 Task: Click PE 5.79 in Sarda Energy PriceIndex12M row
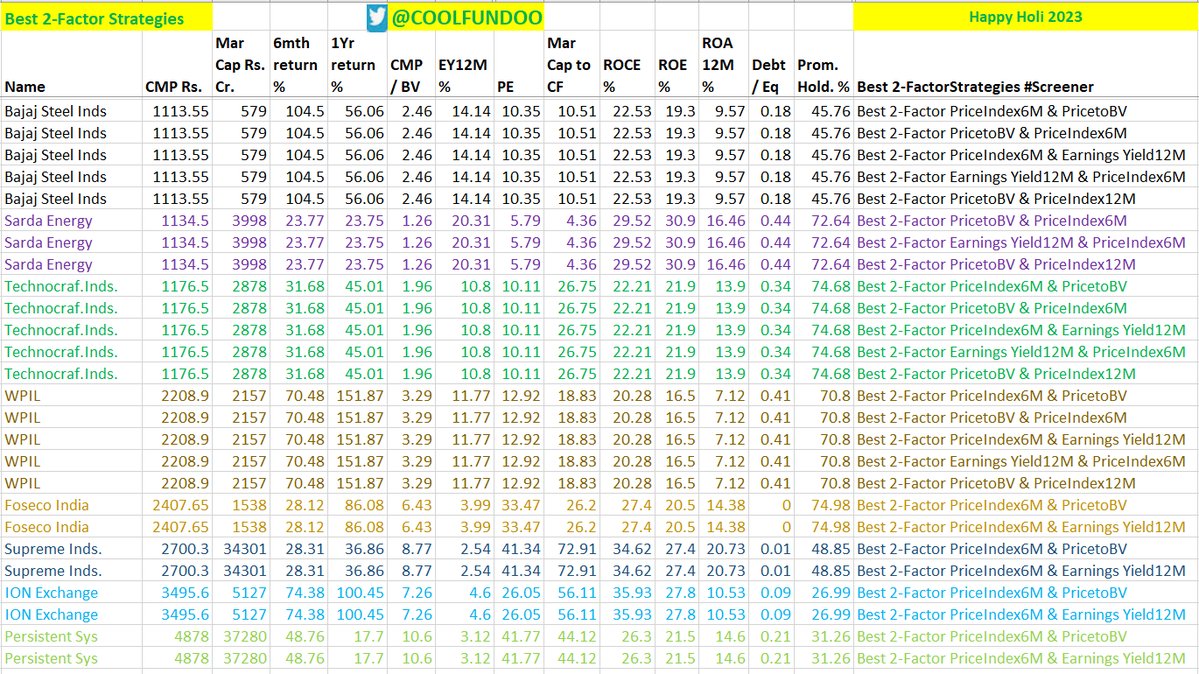pyautogui.click(x=525, y=264)
